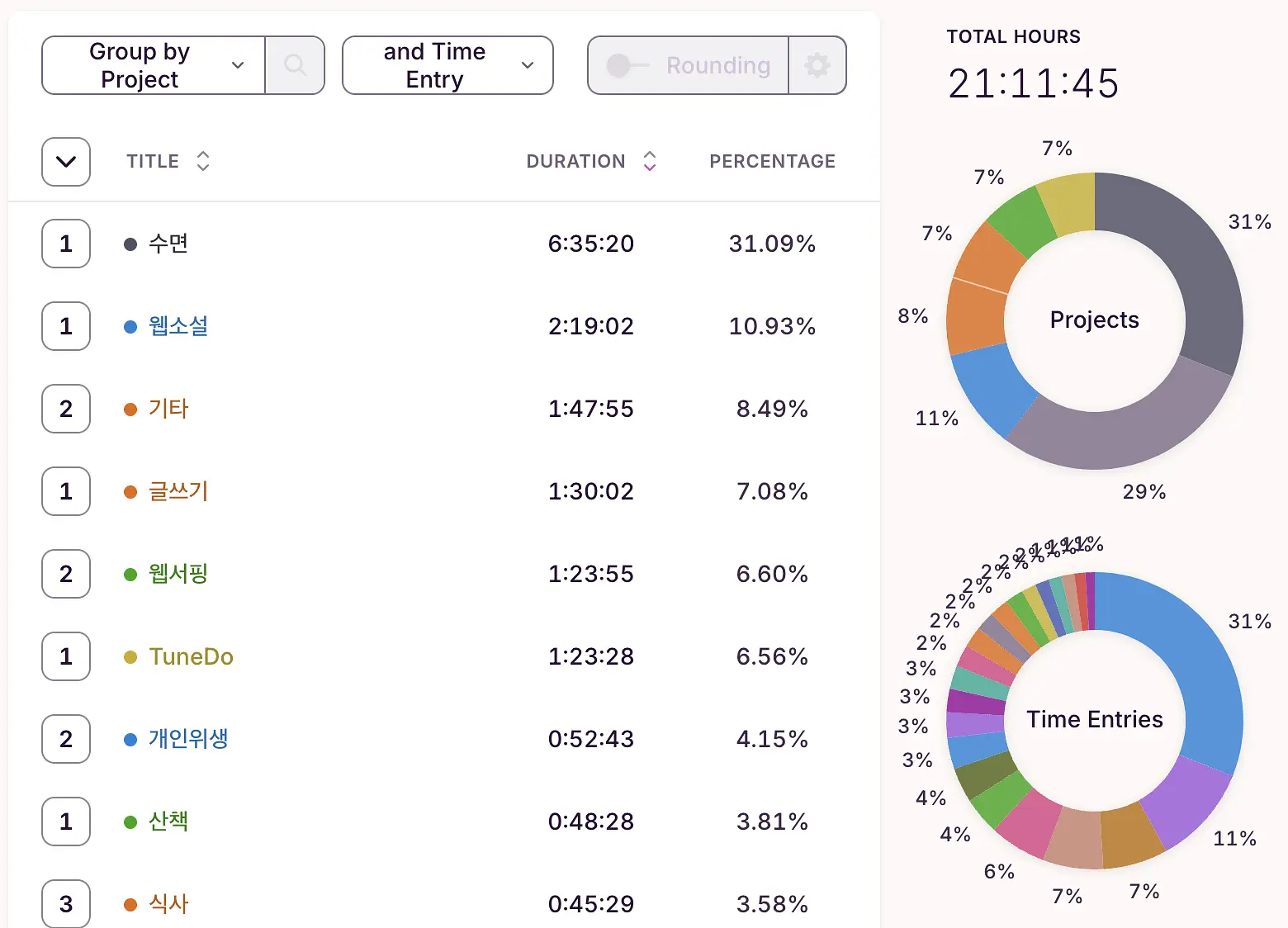Viewport: 1288px width, 928px height.
Task: Expand the 식사 row with 3 entries
Action: click(x=66, y=903)
